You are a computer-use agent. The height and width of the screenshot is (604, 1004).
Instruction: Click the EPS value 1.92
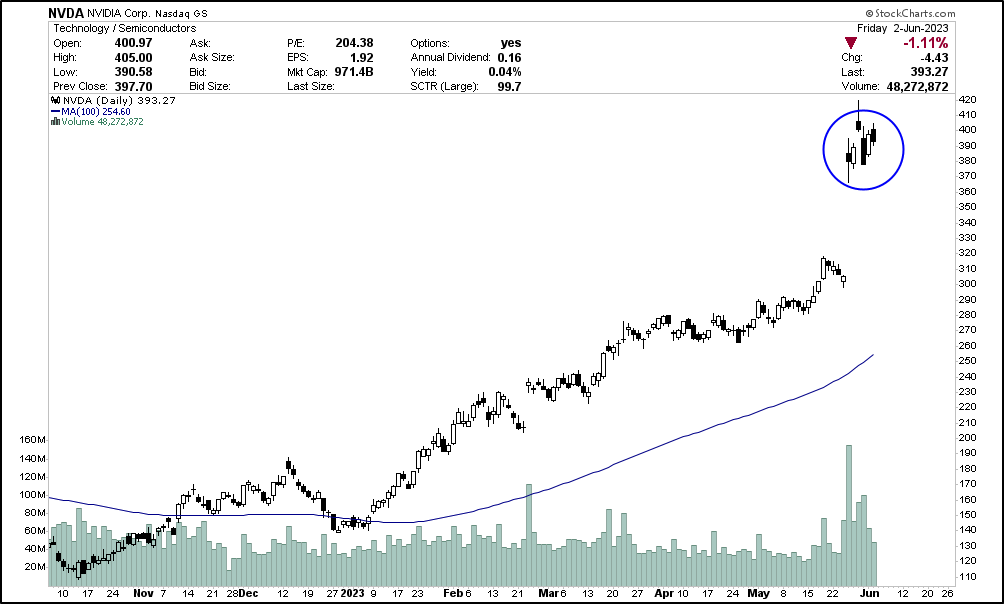pyautogui.click(x=360, y=58)
